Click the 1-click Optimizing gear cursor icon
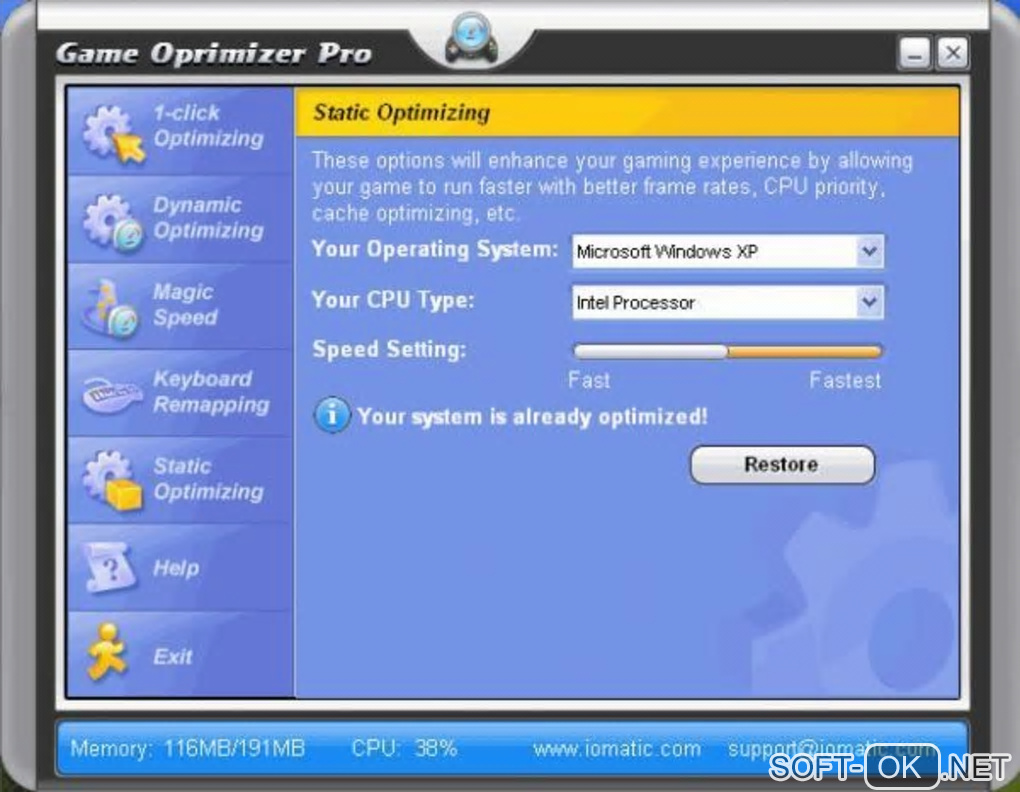 tap(113, 133)
